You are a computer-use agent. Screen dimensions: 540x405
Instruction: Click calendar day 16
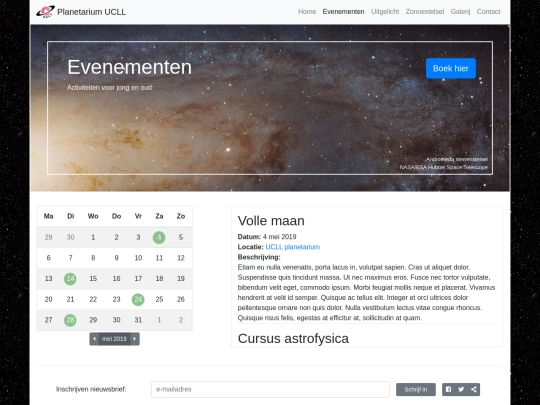click(x=116, y=279)
